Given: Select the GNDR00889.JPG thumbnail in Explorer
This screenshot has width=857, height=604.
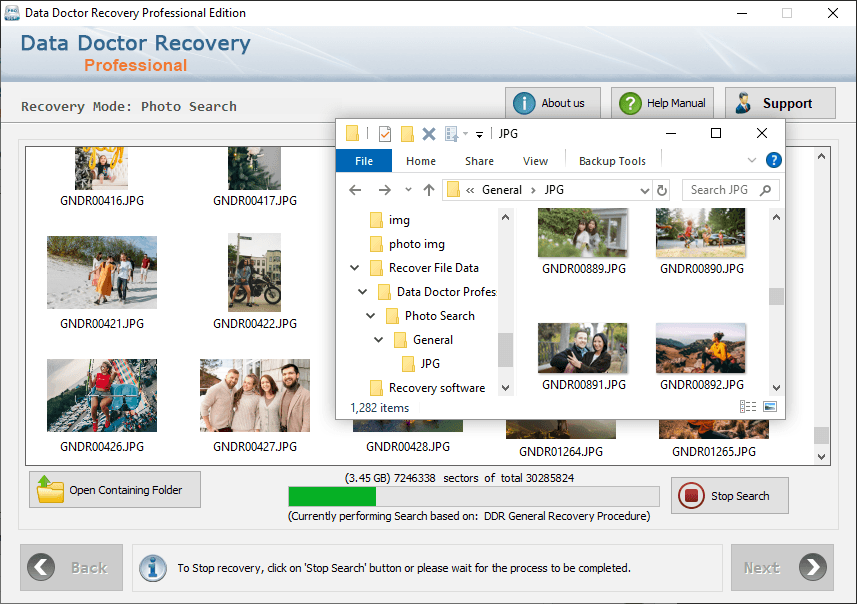Looking at the screenshot, I should coord(583,232).
